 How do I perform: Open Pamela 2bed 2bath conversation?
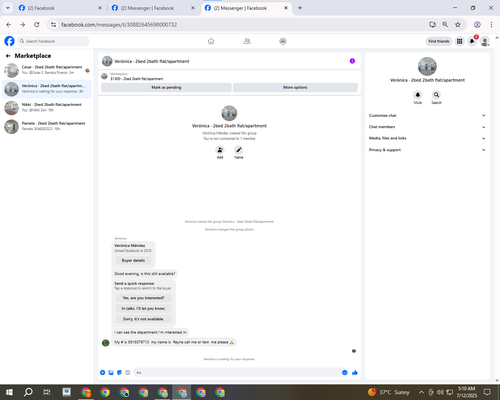click(x=47, y=126)
